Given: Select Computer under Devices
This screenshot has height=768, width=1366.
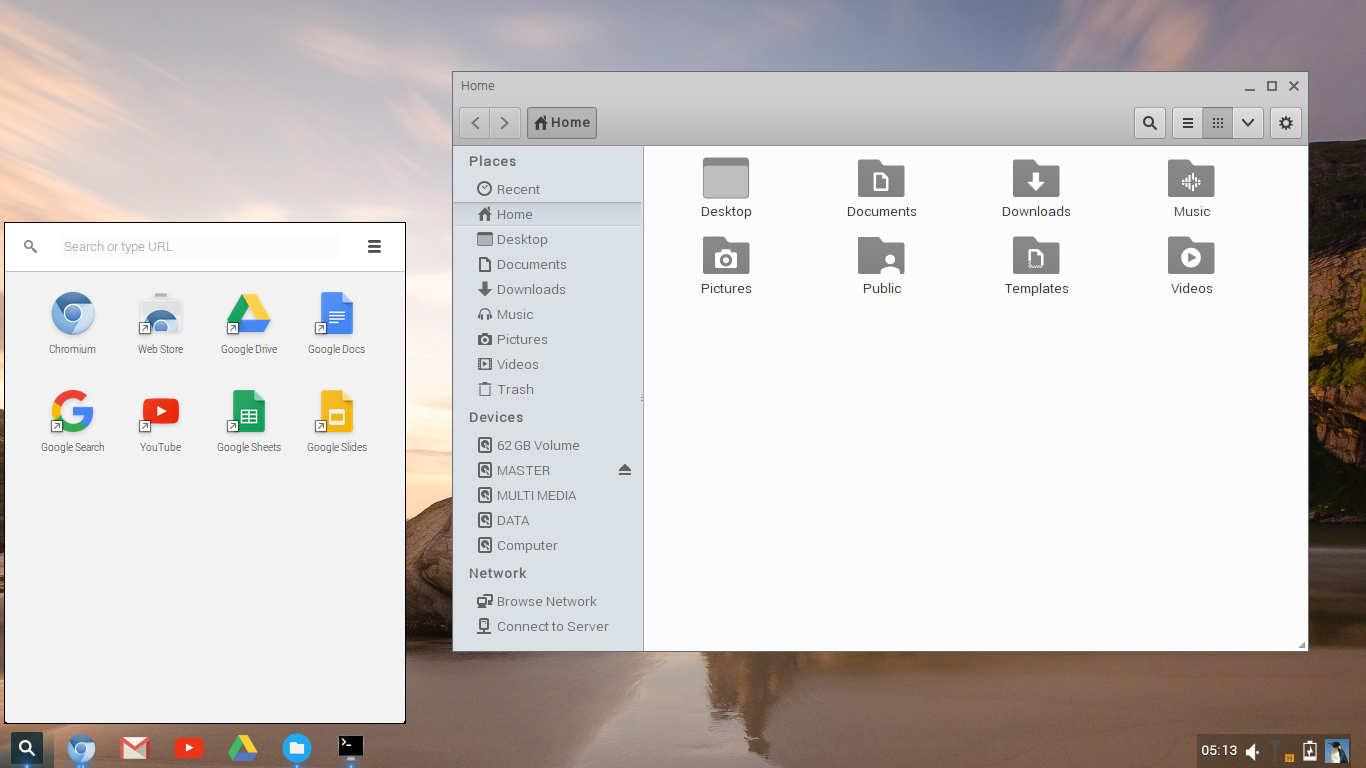Looking at the screenshot, I should (548, 545).
